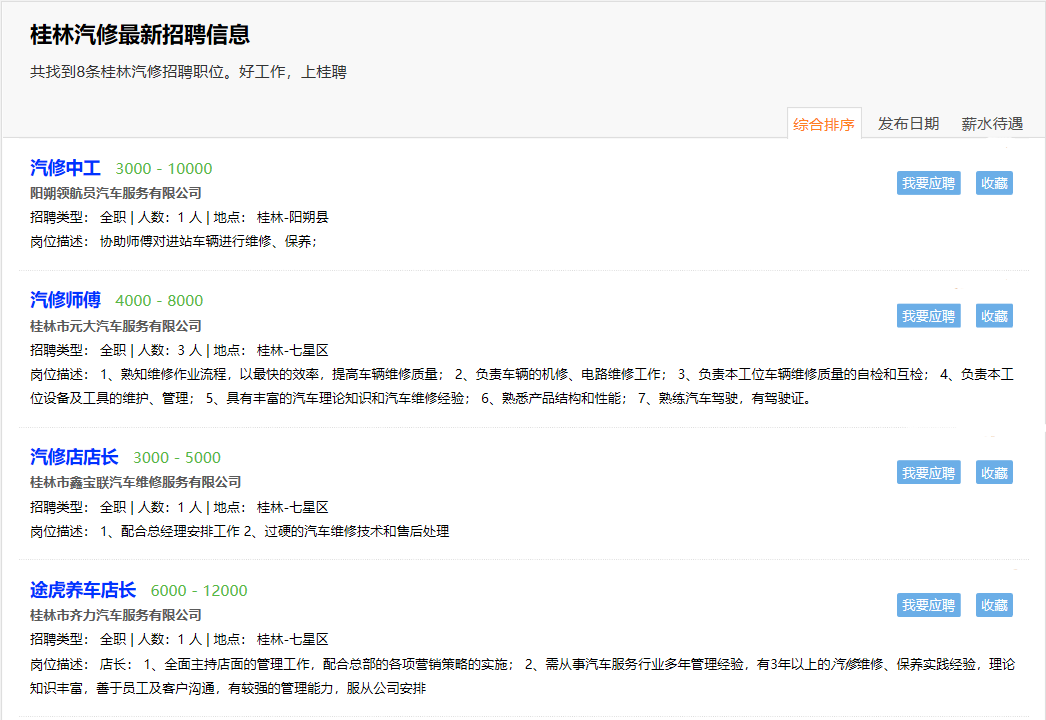
Task: Click company name 桂林市鑫宝联汽车维修服务有限公司
Action: tap(135, 482)
